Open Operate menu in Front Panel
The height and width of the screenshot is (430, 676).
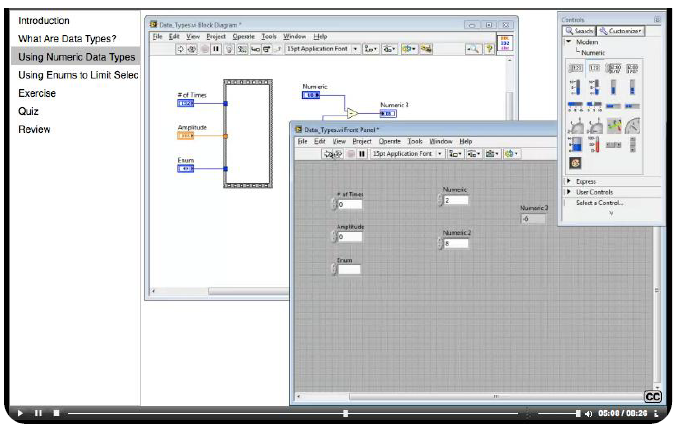tap(389, 142)
